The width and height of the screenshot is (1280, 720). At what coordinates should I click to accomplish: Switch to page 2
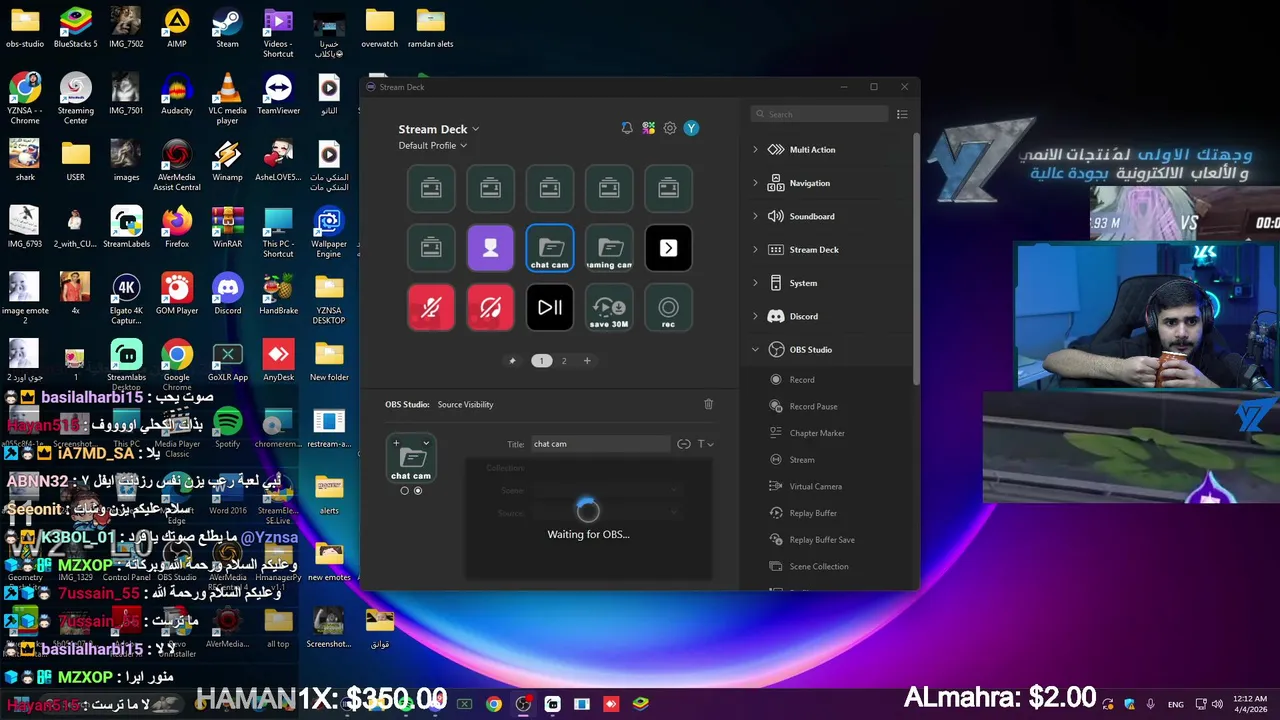pos(564,361)
